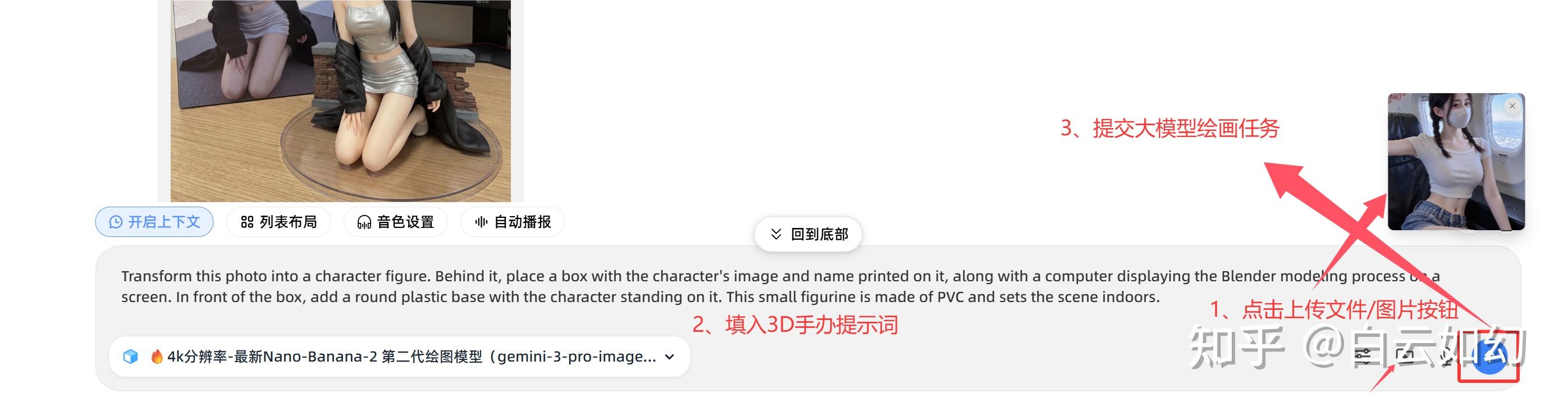This screenshot has width=1568, height=411.
Task: Click the grid icon of 列表布局
Action: (x=247, y=222)
